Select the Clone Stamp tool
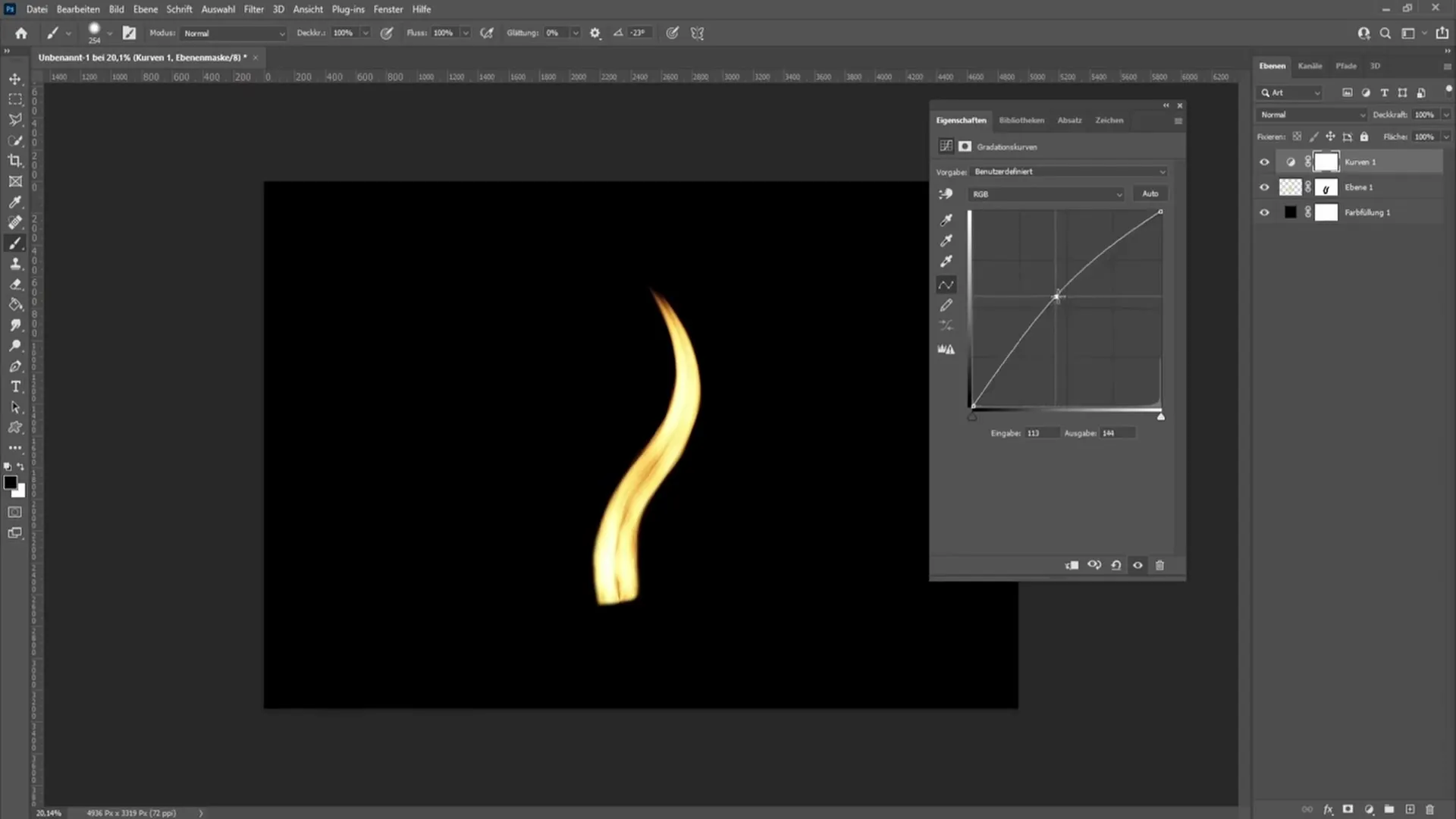Image resolution: width=1456 pixels, height=819 pixels. coord(15,264)
